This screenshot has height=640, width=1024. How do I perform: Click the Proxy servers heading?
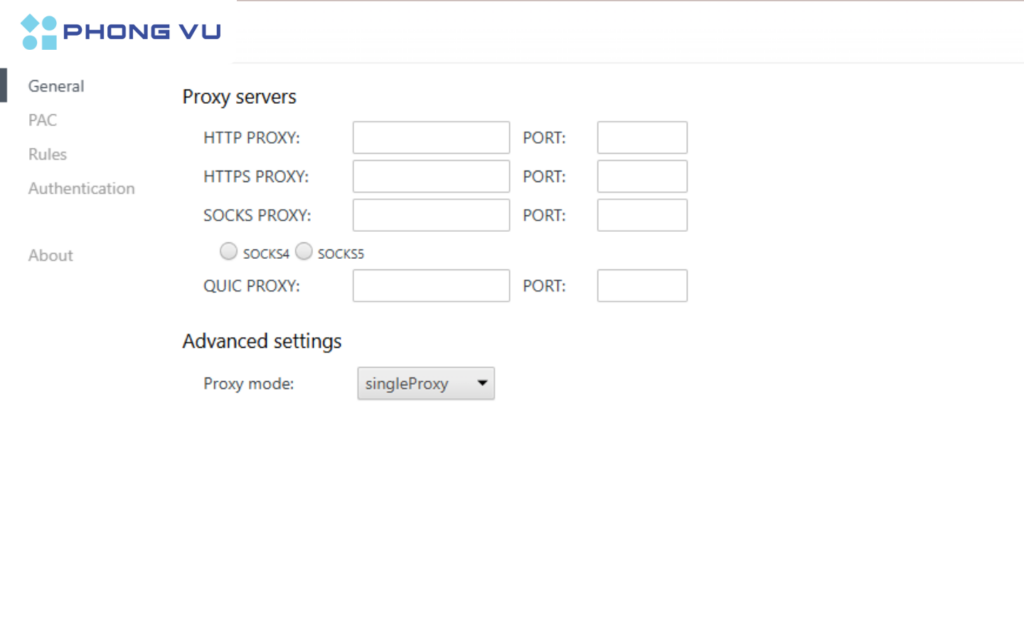point(238,97)
